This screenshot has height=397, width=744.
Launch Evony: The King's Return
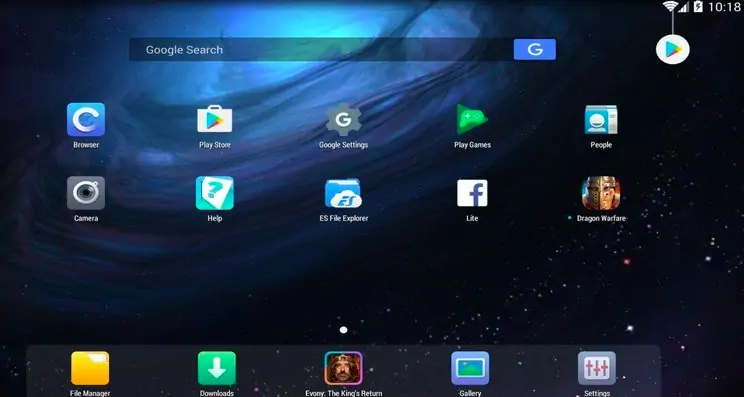coord(344,368)
